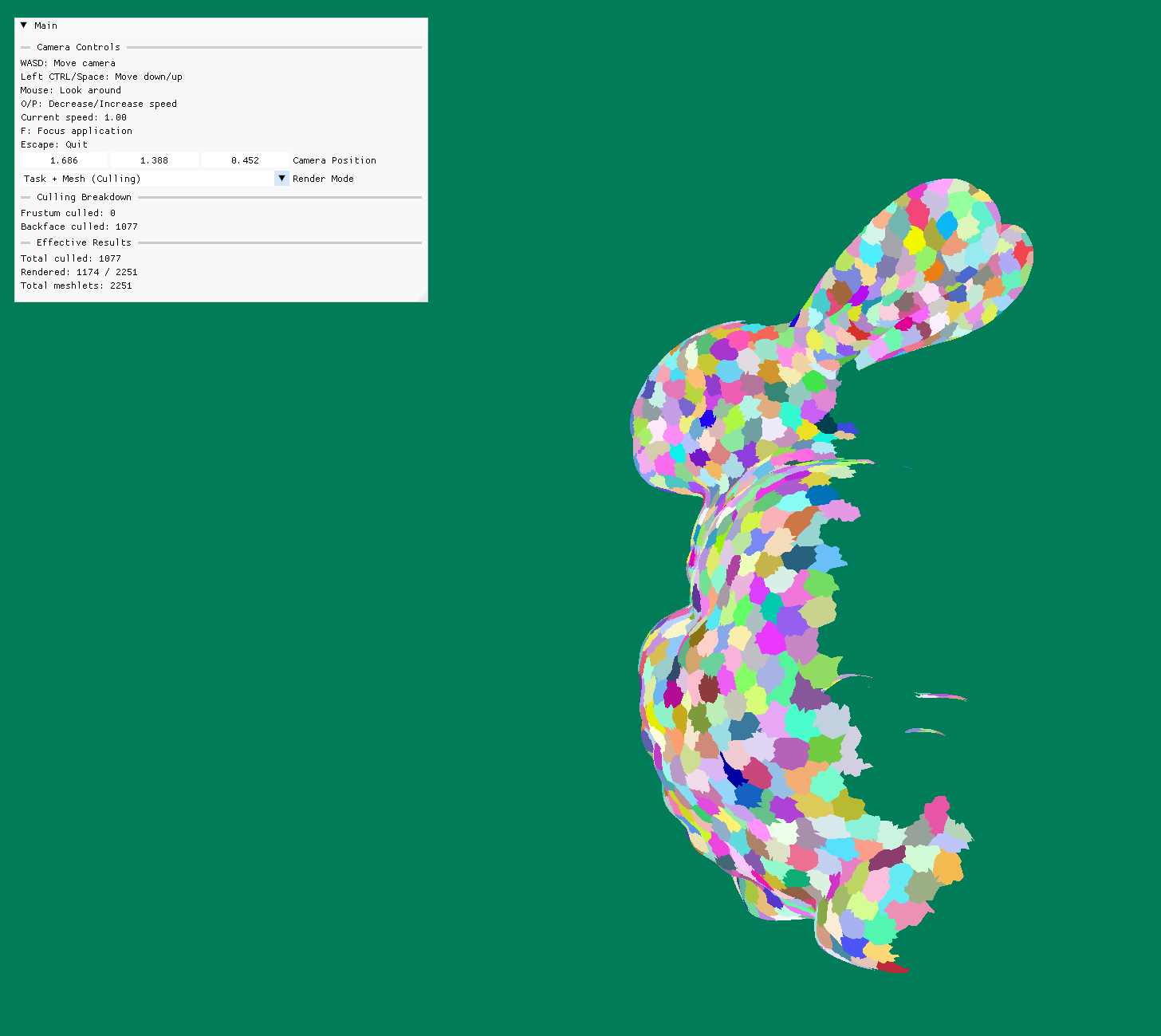Click the 'Culling Breakdown' section heading
1161x1036 pixels.
84,197
